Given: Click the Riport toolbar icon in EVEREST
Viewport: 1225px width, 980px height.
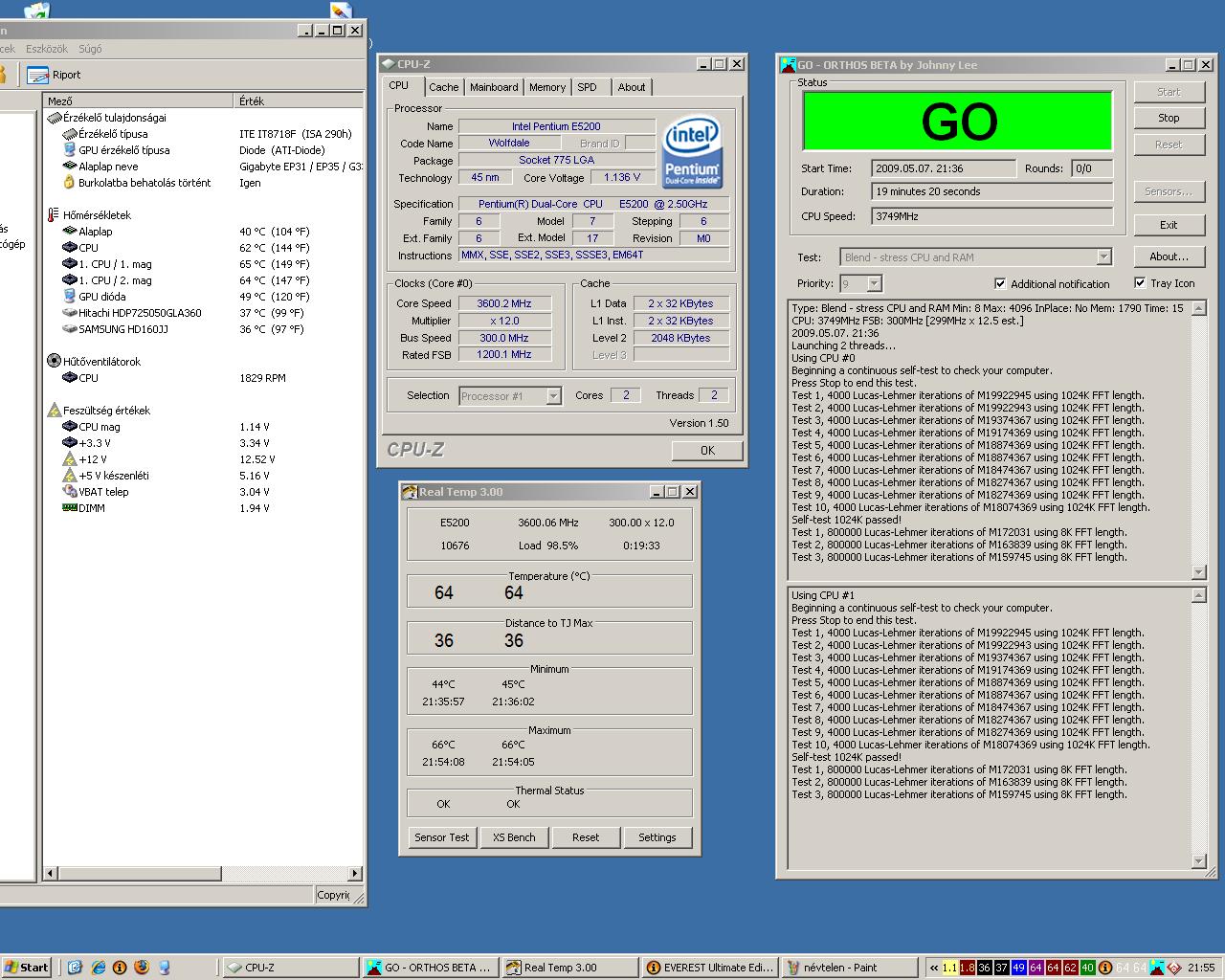Looking at the screenshot, I should pos(37,75).
